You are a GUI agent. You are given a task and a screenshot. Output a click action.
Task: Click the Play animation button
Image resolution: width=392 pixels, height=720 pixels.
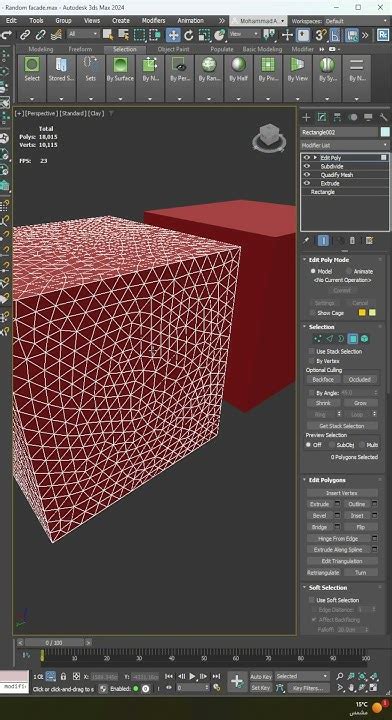click(192, 676)
